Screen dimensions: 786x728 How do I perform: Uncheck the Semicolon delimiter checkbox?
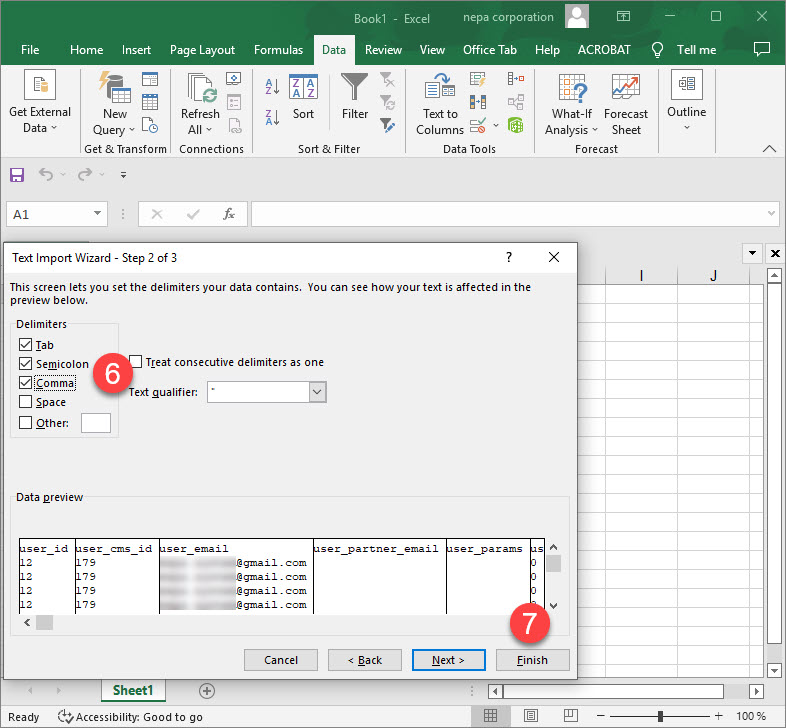pyautogui.click(x=25, y=363)
